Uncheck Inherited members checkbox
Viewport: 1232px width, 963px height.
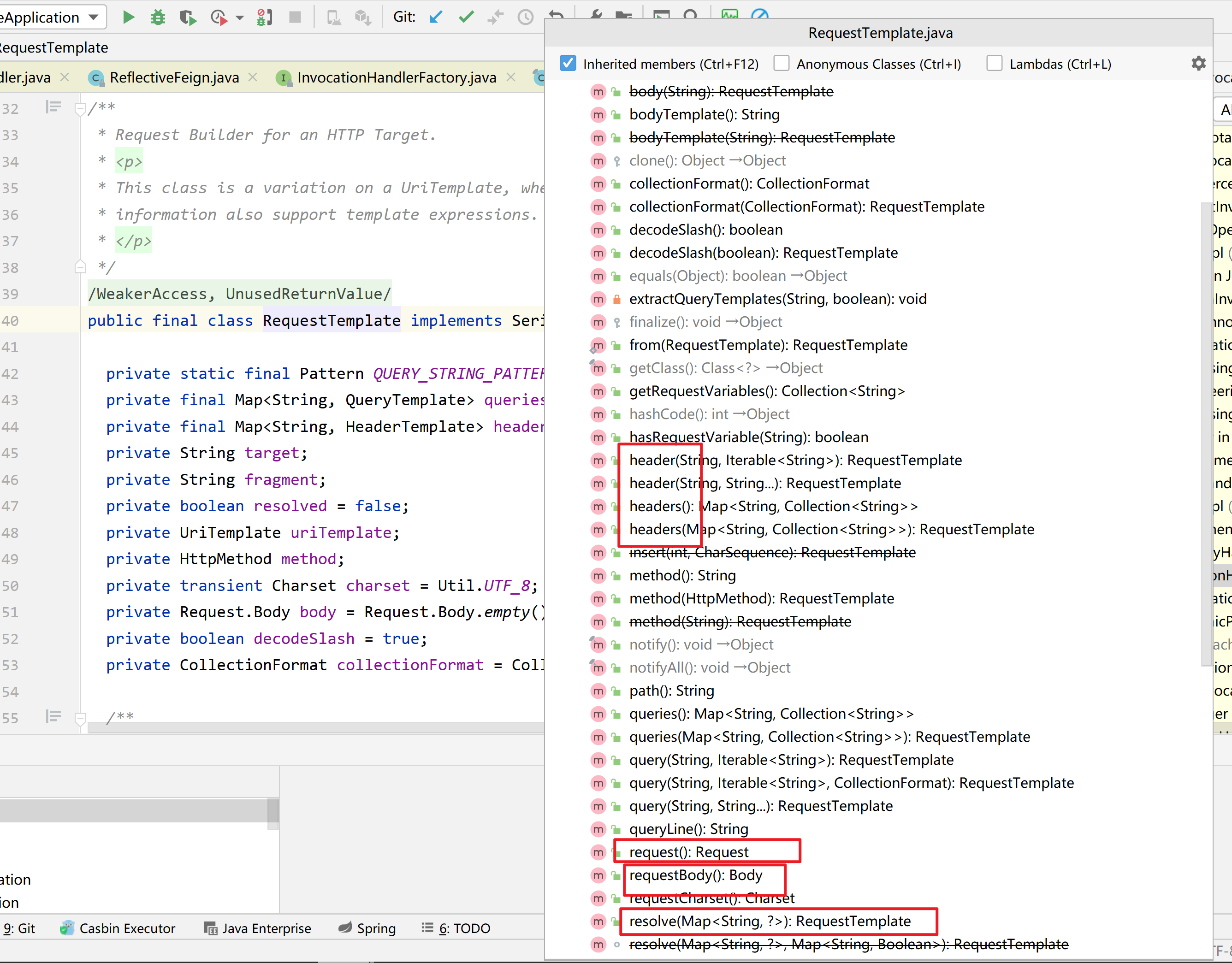(568, 63)
